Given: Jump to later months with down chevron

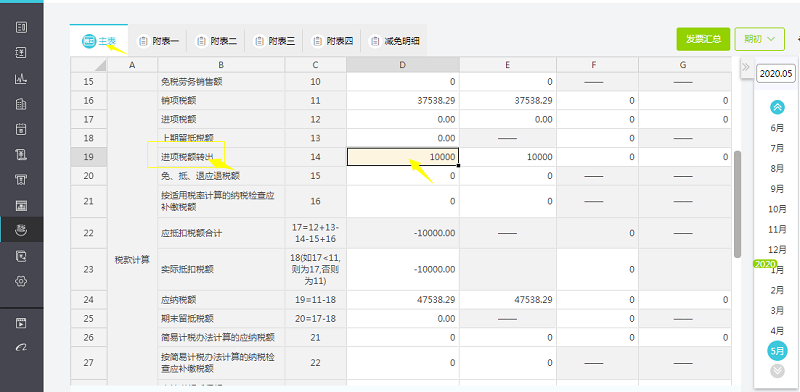Looking at the screenshot, I should tap(777, 371).
